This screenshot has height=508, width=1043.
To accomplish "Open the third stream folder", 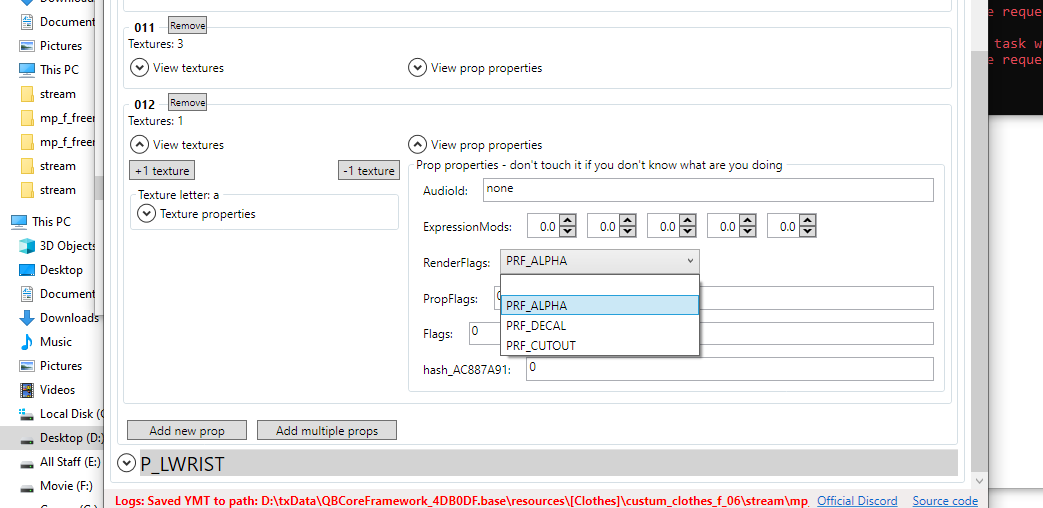I will point(57,190).
